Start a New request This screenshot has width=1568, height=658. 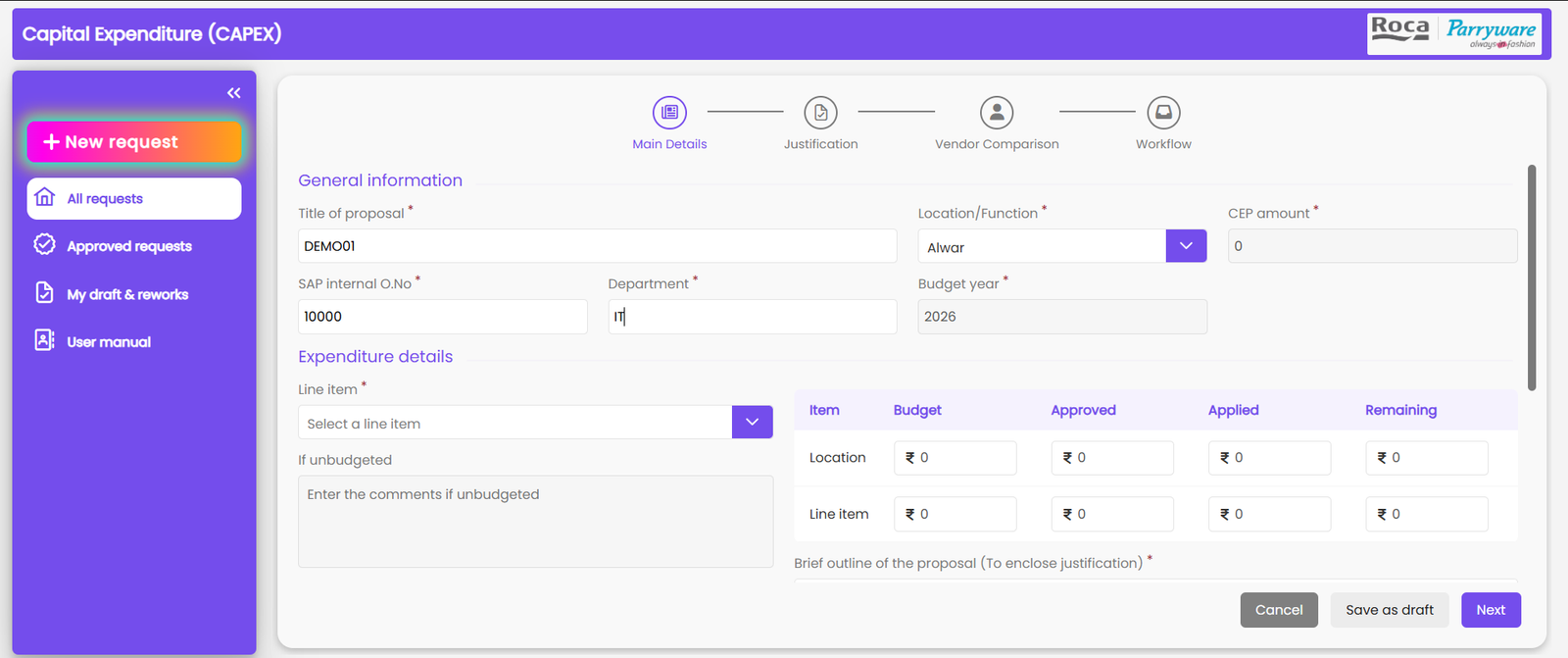(134, 142)
